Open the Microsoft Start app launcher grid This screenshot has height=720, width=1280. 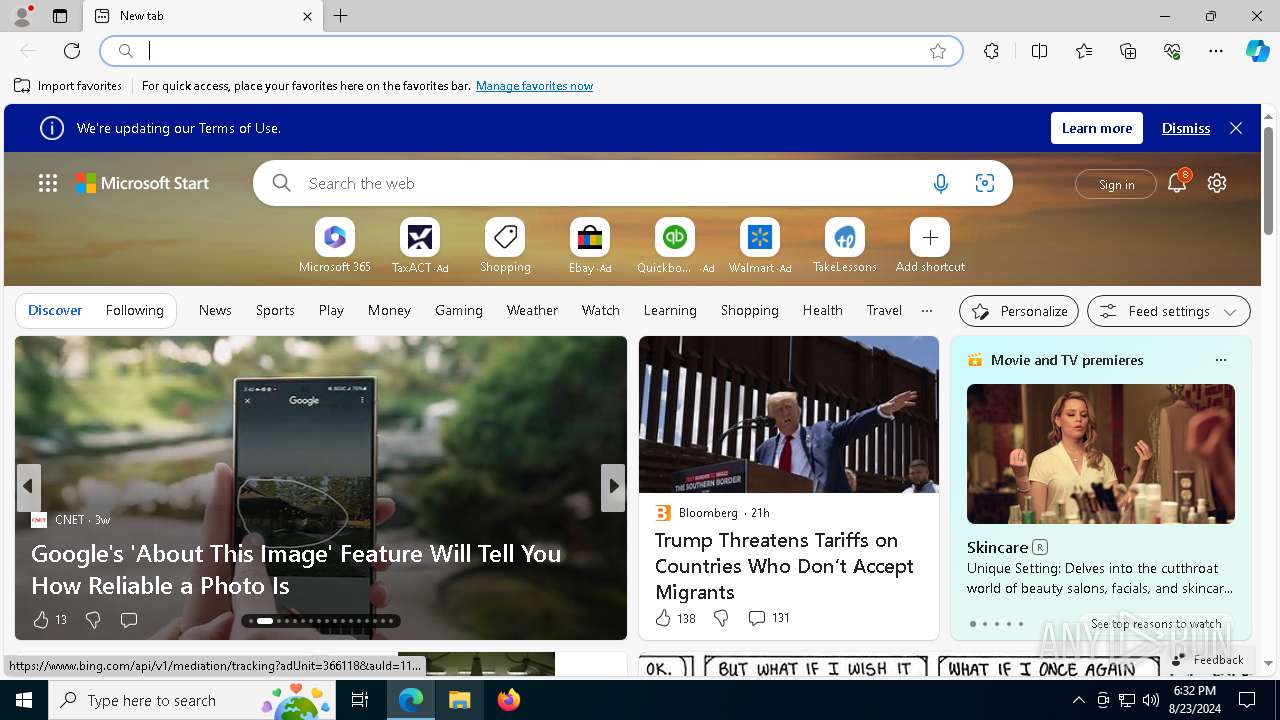click(48, 183)
